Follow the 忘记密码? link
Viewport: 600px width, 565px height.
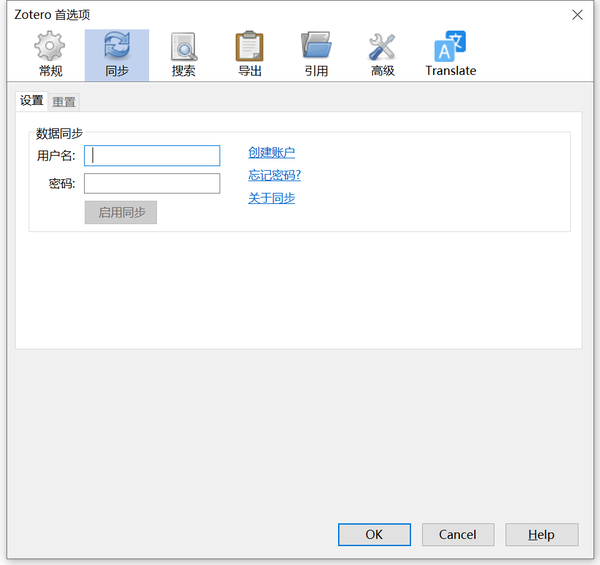coord(274,175)
